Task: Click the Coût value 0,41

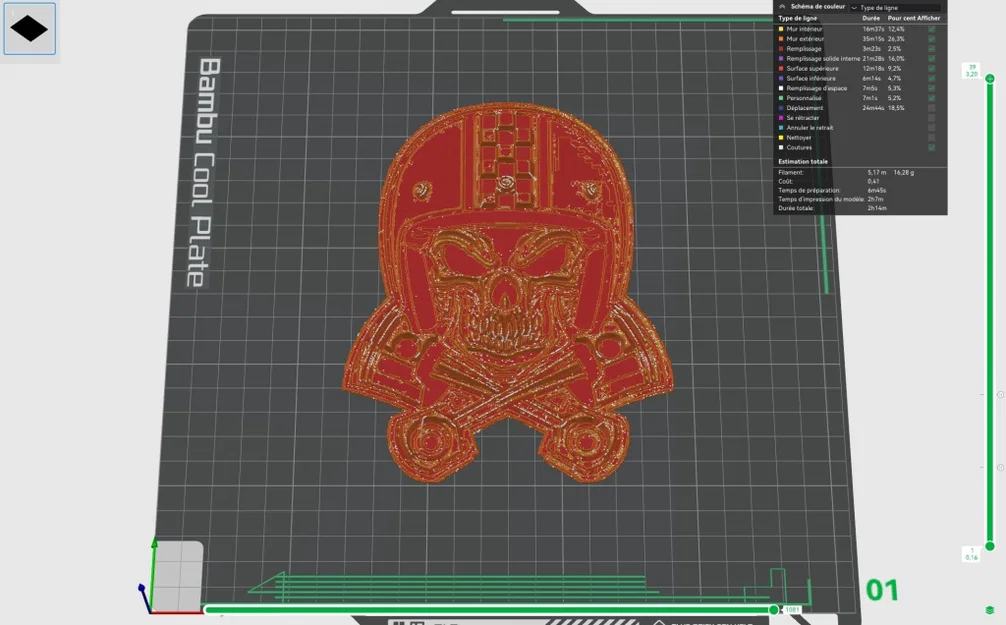Action: pos(873,182)
